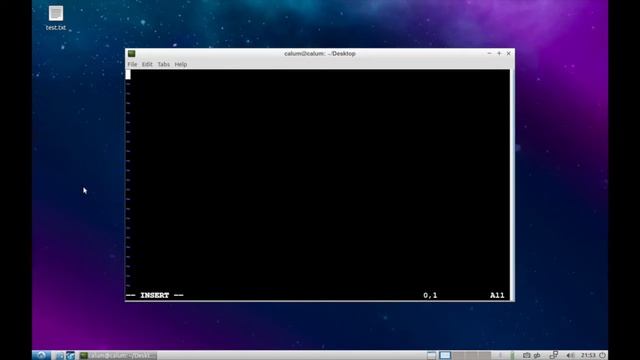Select the test.txt desktop file icon

click(56, 18)
